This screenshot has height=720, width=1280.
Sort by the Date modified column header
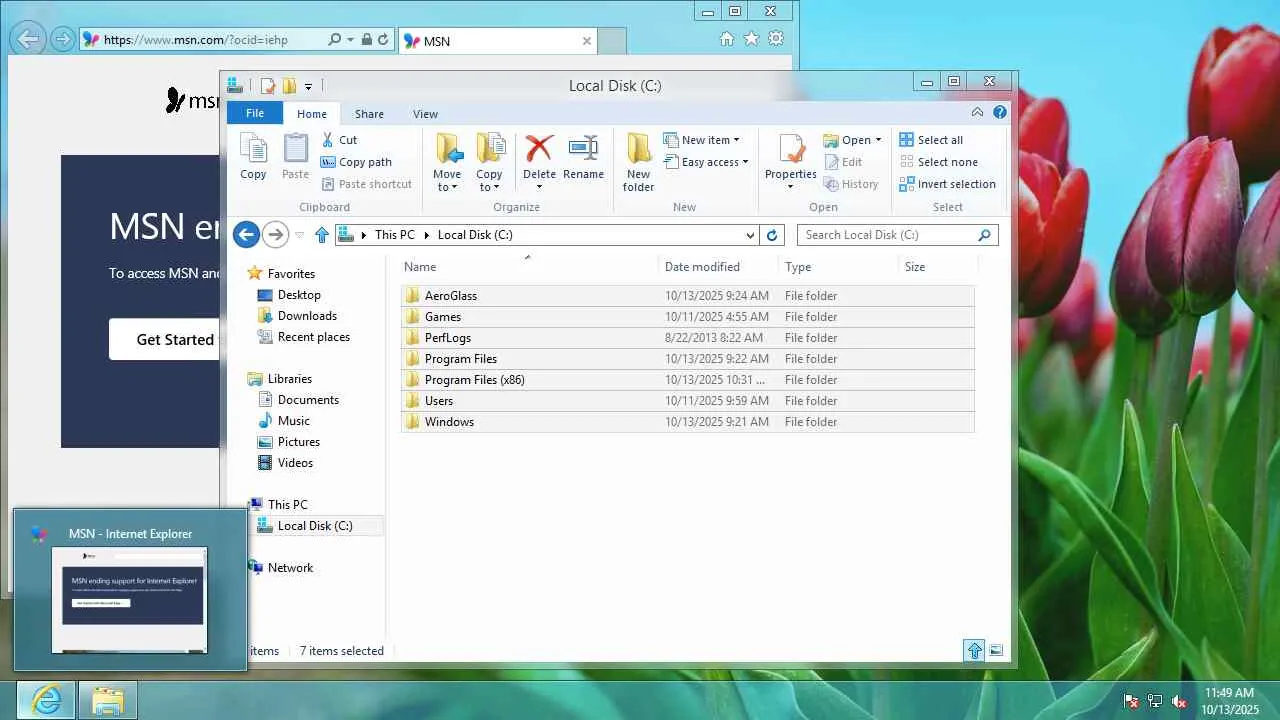(x=719, y=267)
